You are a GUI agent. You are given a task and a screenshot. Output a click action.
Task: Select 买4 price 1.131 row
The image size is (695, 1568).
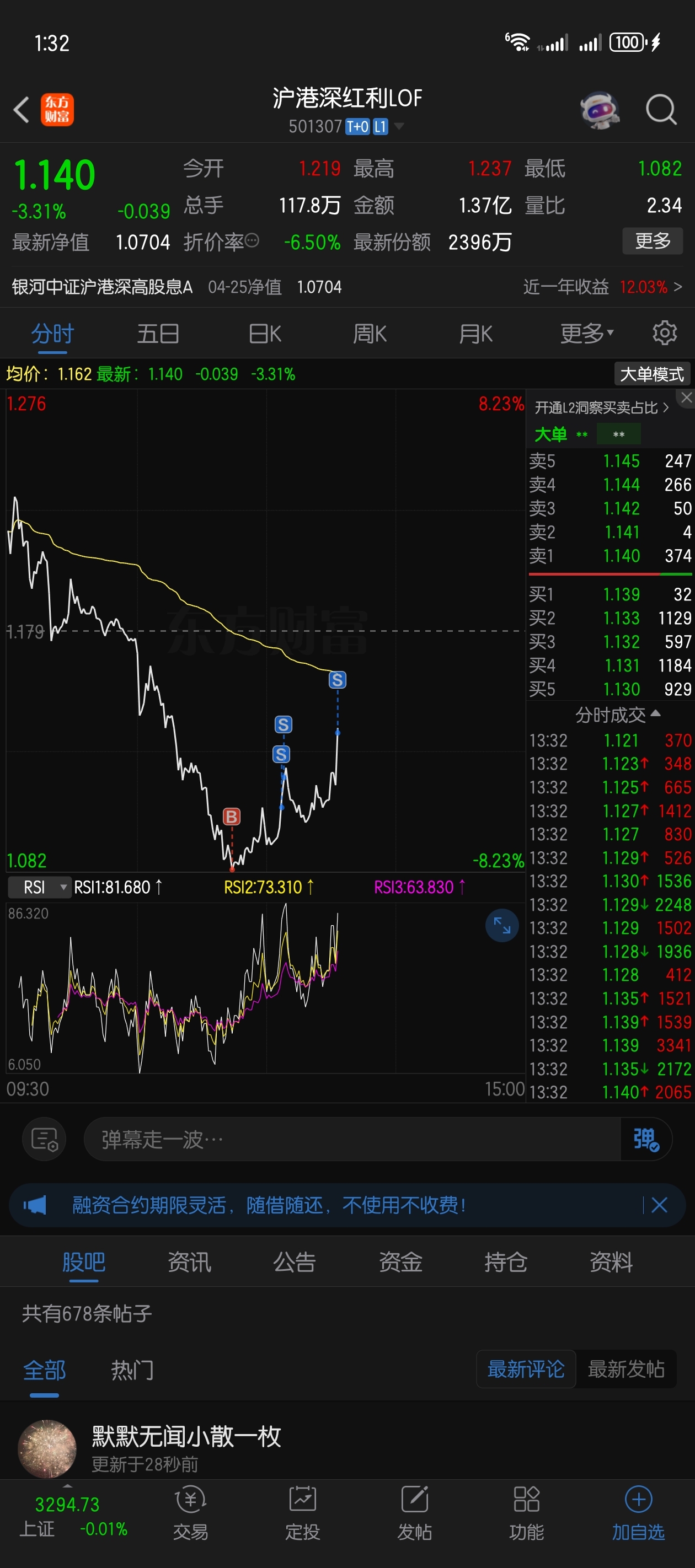tap(611, 665)
